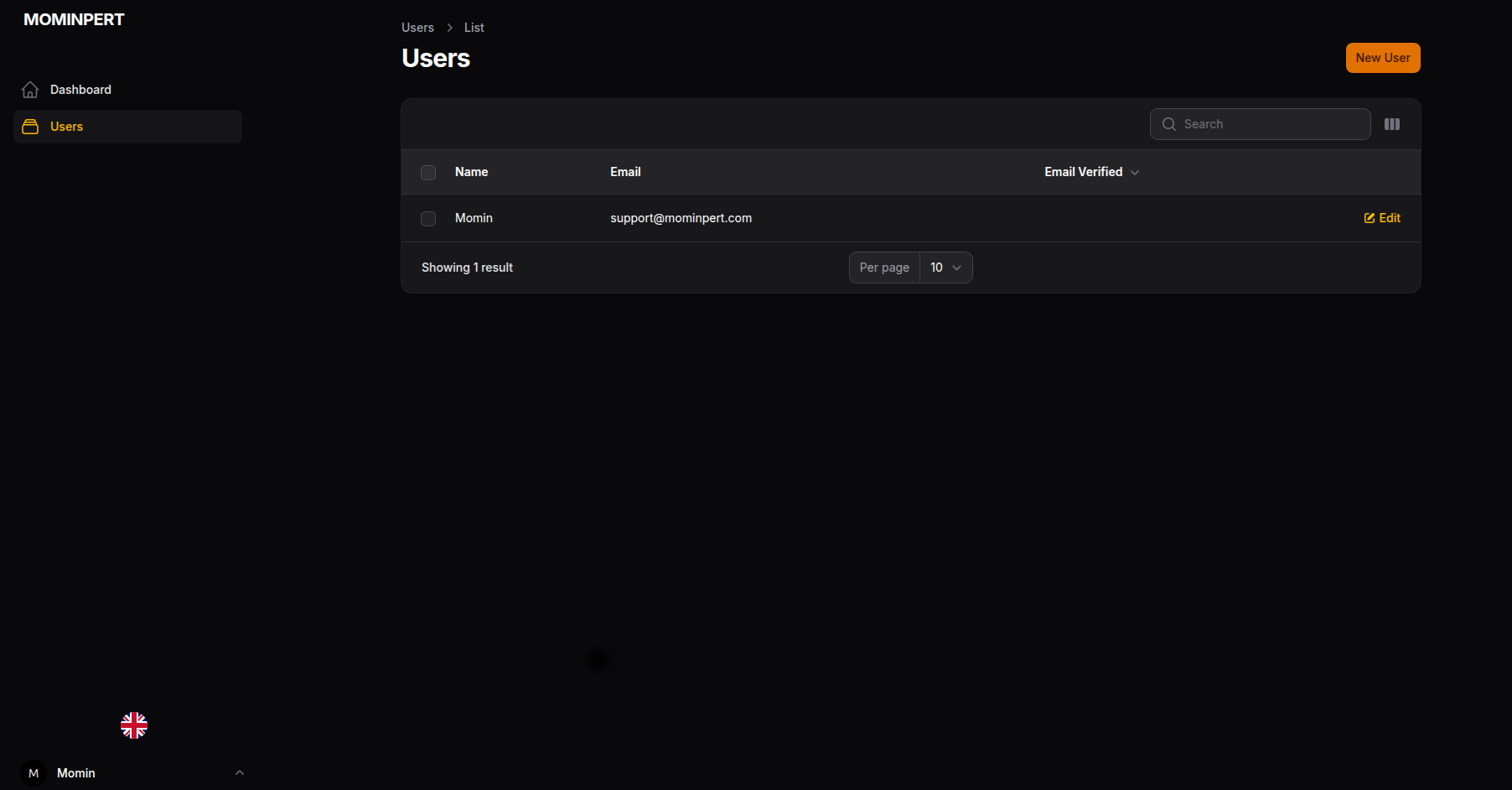
Task: Open the Per page dropdown showing 10
Action: (945, 267)
